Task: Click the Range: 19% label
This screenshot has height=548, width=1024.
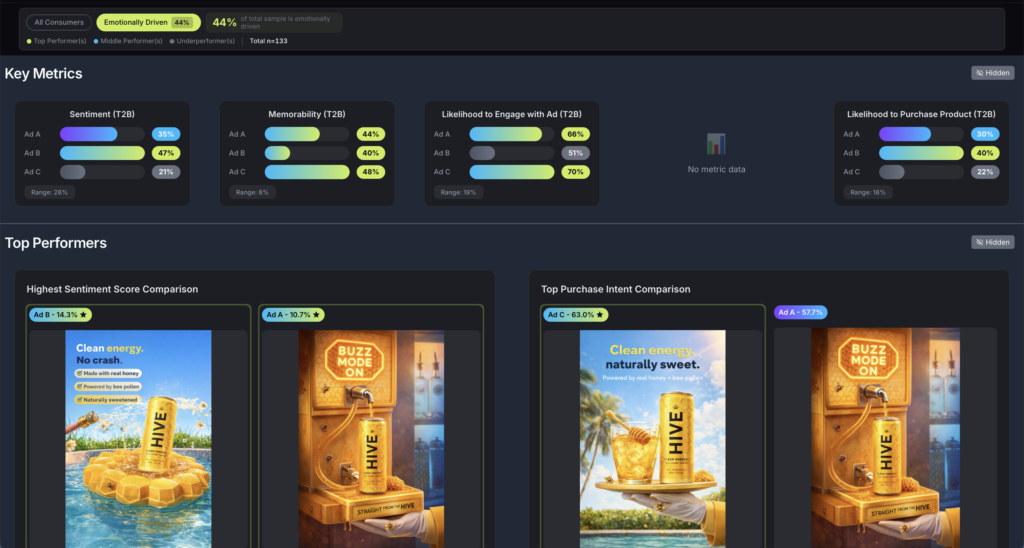Action: coord(458,192)
